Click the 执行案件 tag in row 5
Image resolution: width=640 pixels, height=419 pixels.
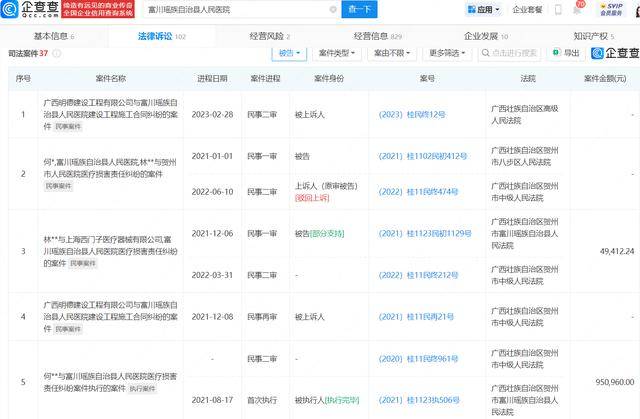tap(142, 389)
